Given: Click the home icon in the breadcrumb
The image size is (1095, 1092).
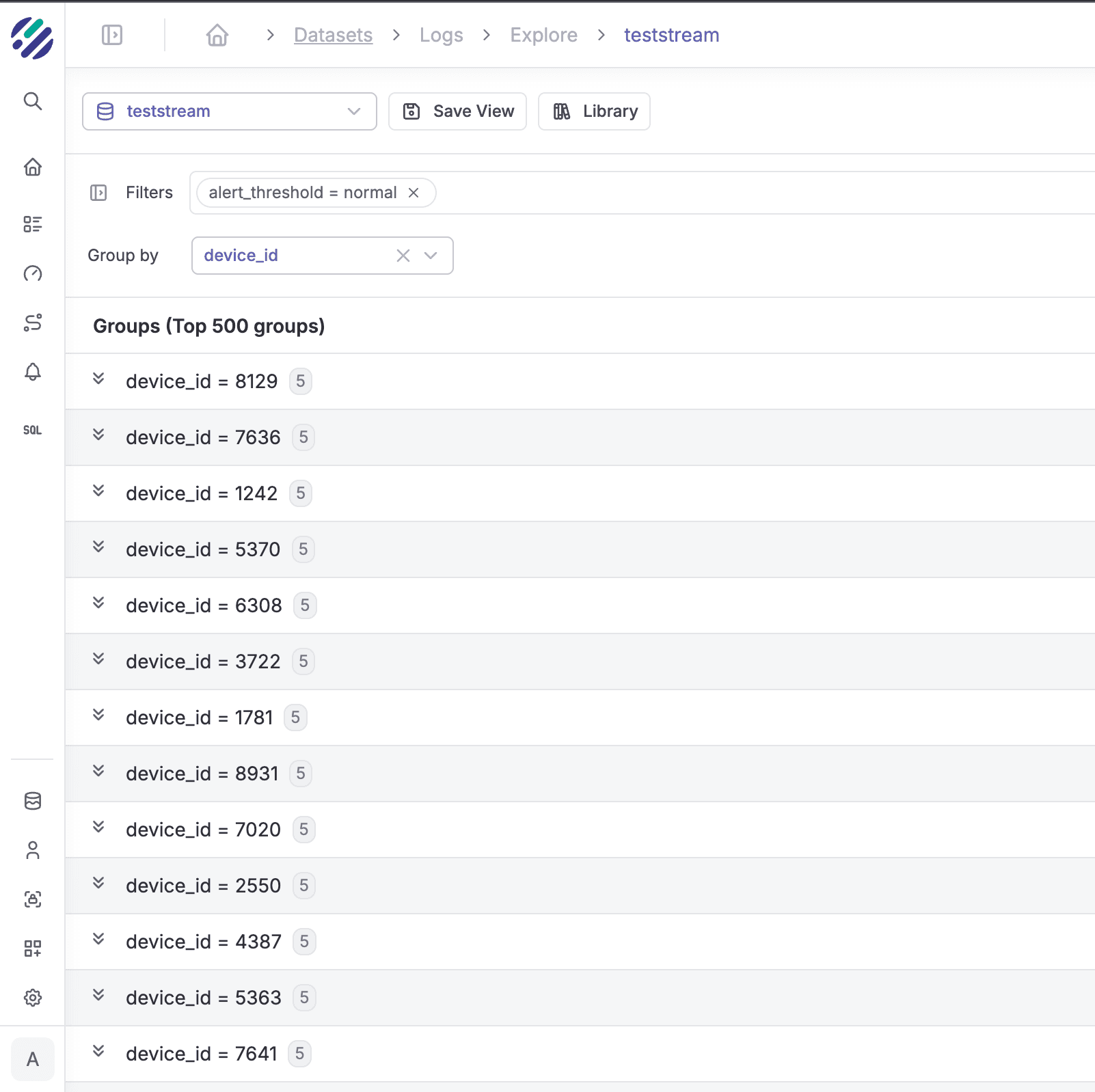Looking at the screenshot, I should pos(217,35).
